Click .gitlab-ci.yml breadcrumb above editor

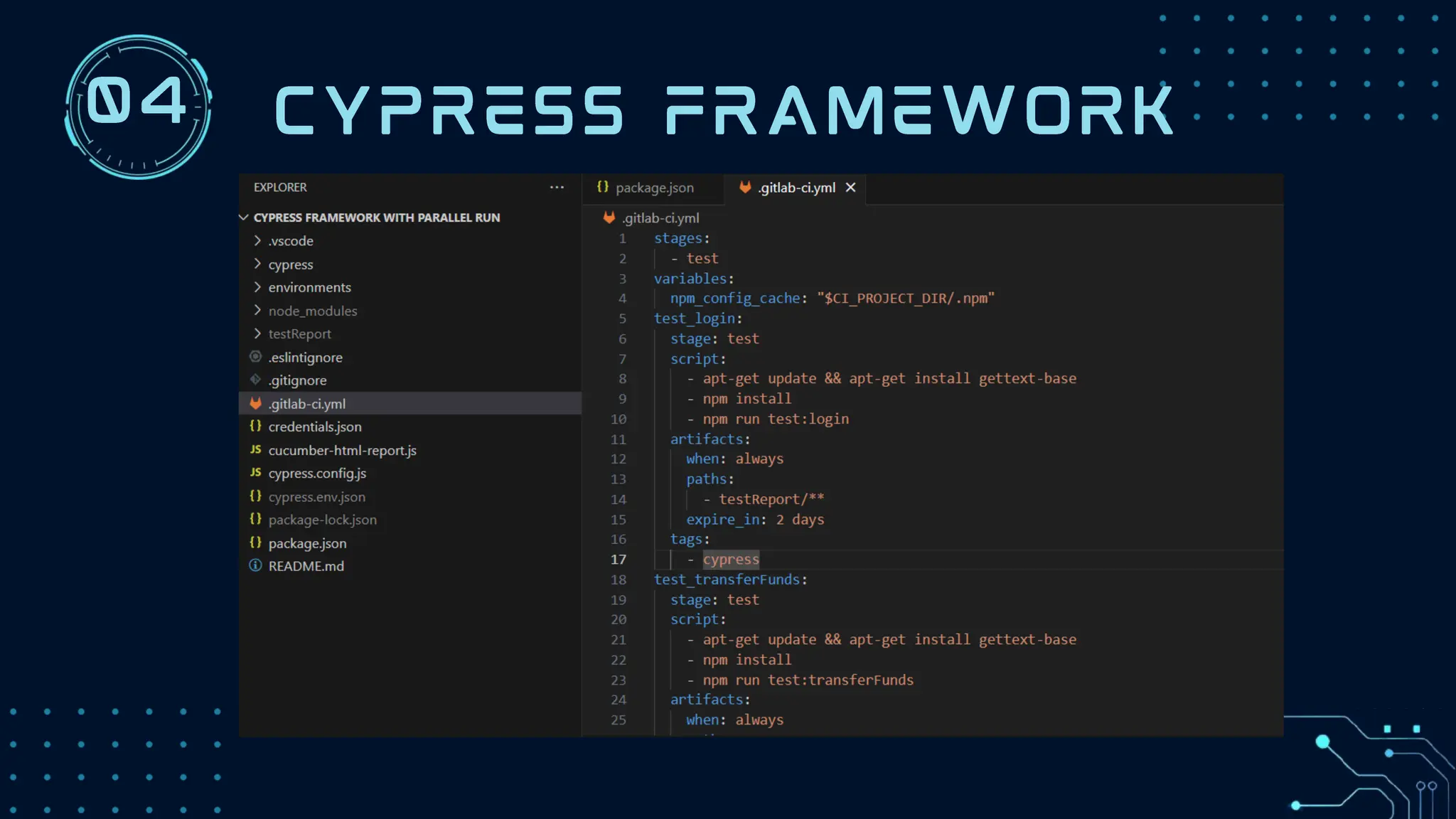pyautogui.click(x=660, y=218)
